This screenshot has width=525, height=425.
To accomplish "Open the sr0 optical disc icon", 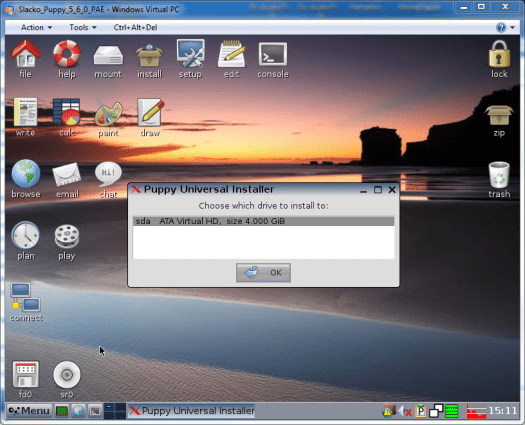I will tap(67, 375).
